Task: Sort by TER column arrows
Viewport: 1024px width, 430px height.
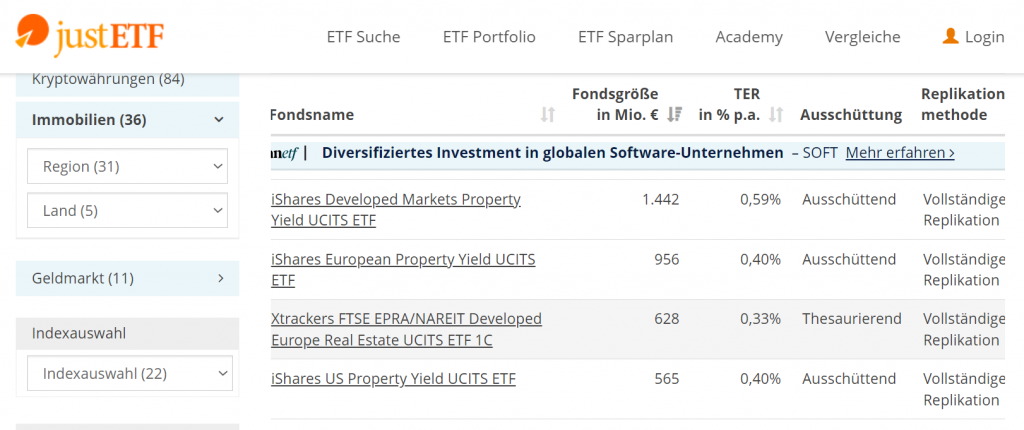Action: [x=775, y=115]
